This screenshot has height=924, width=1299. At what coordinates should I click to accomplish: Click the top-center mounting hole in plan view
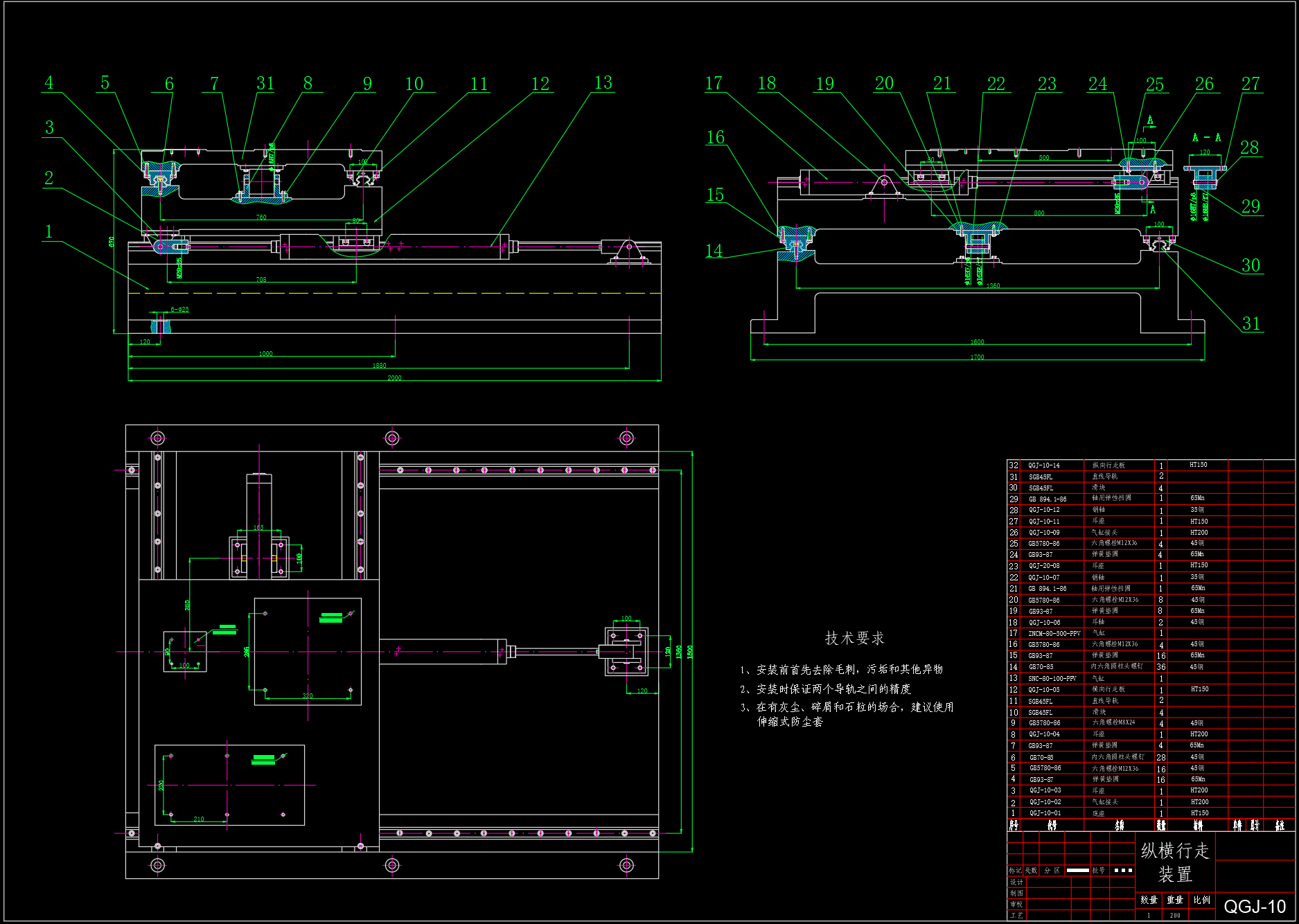[392, 438]
